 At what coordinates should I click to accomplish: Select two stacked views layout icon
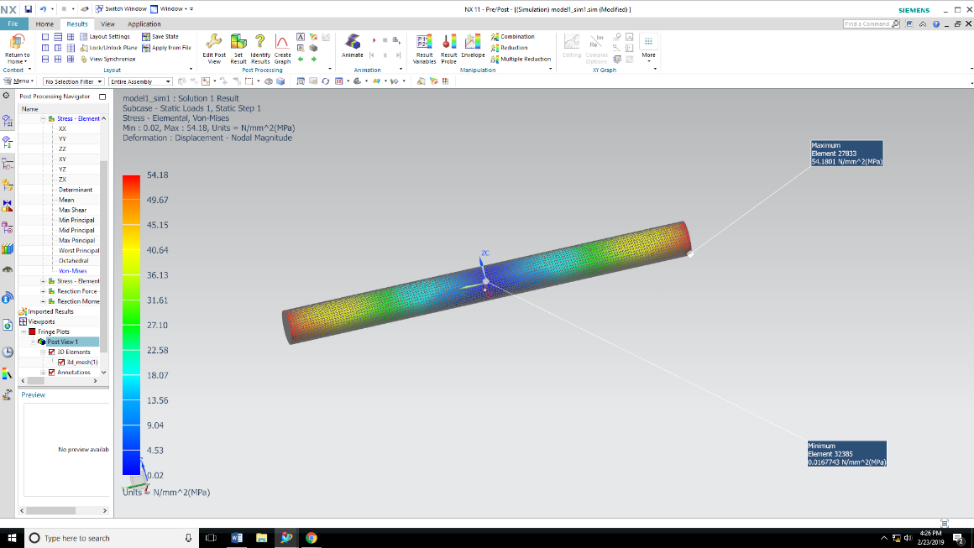click(x=45, y=59)
